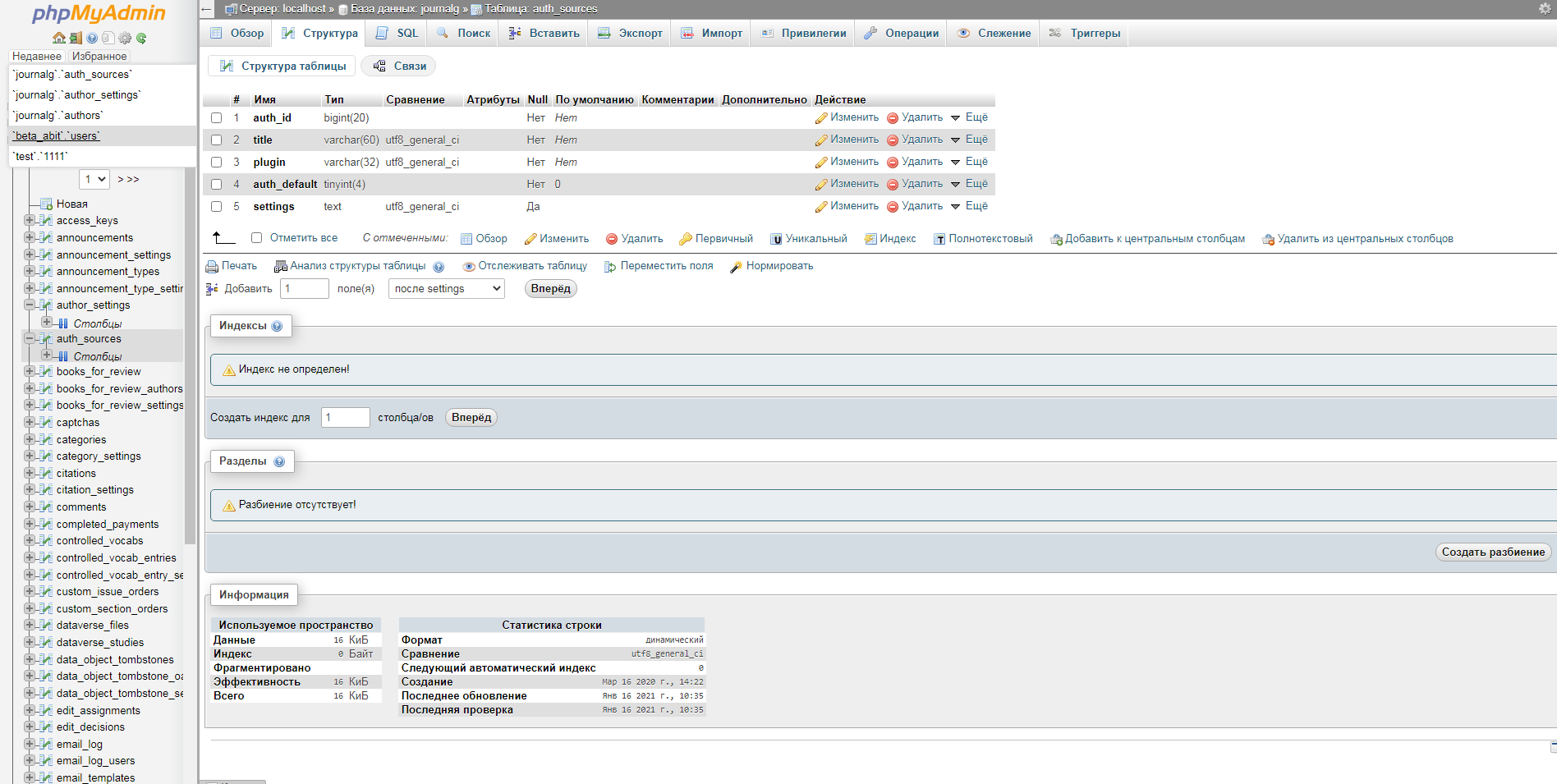Click help icon beside structure analysis
The height and width of the screenshot is (784, 1557).
coord(439,267)
